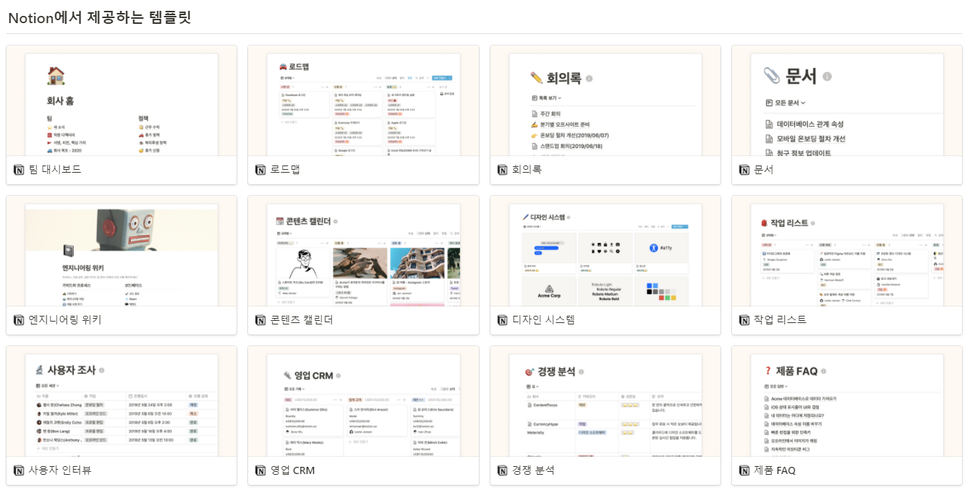Screen dimensions: 970x495
Task: Click the microscope icon by 사용자 조사 heading
Action: [x=40, y=370]
